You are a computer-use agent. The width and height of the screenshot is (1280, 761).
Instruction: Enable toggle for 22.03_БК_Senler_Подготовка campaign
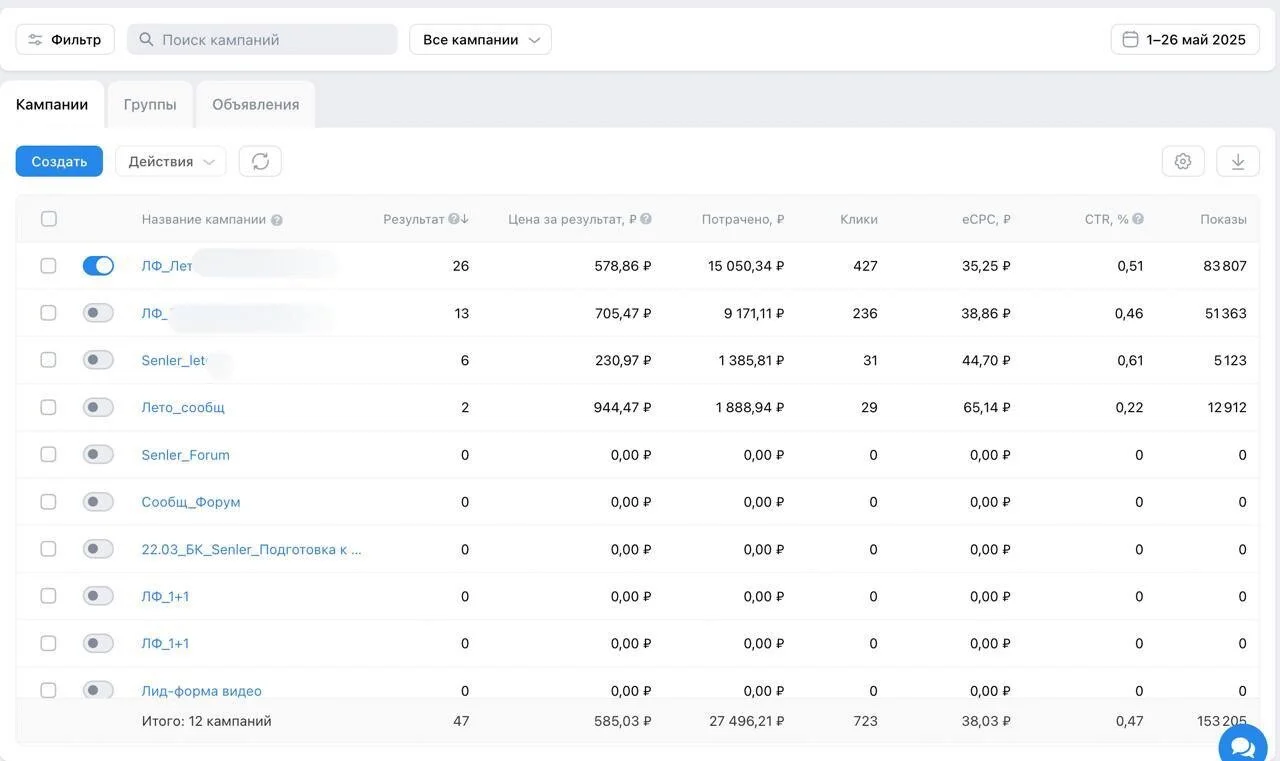point(98,548)
